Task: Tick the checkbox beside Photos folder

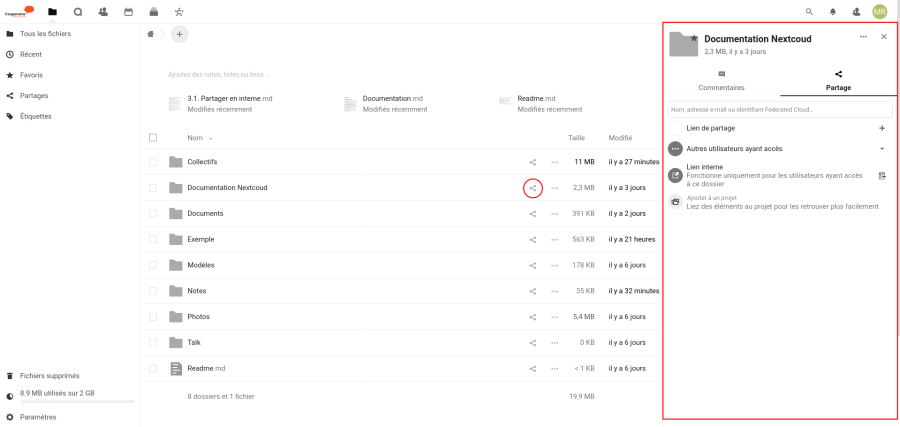Action: pos(153,317)
